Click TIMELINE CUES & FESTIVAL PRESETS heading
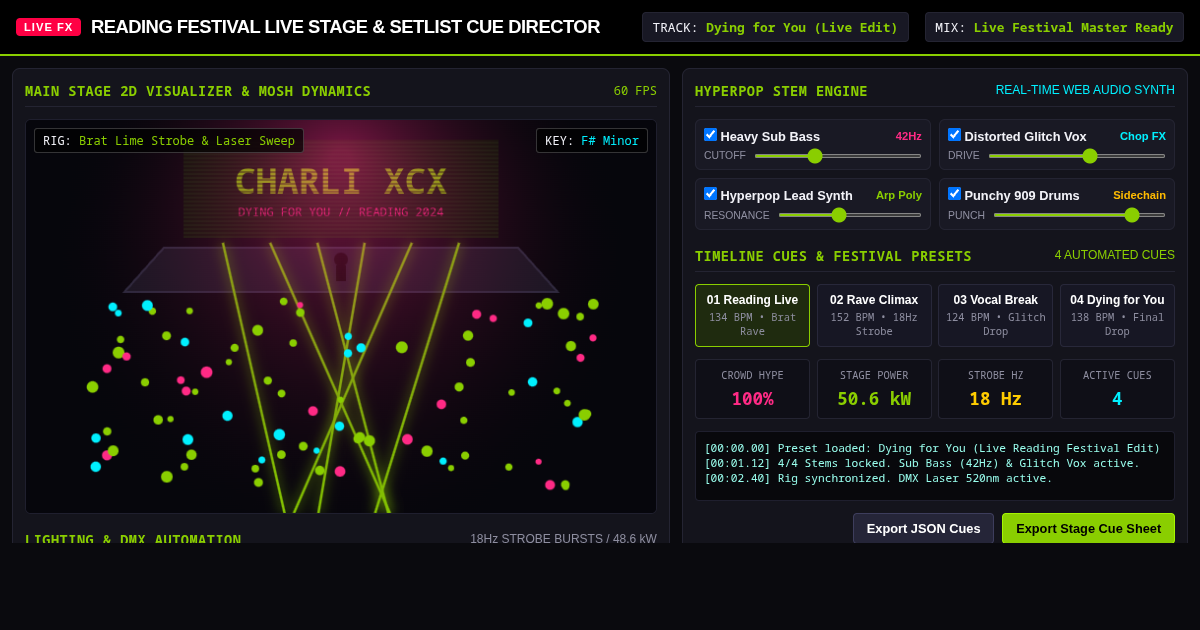Image resolution: width=1200 pixels, height=630 pixels. [x=833, y=256]
